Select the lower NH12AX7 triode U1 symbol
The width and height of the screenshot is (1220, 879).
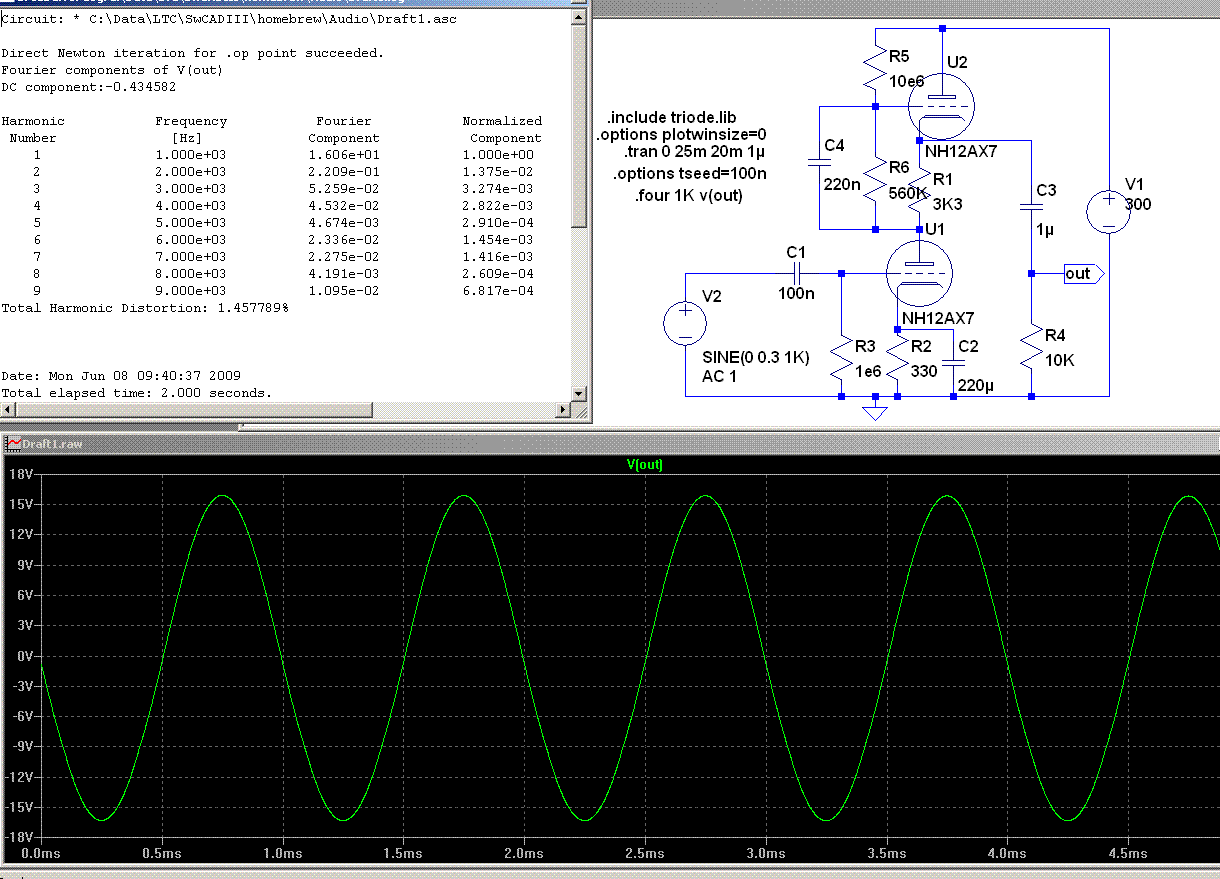(920, 273)
